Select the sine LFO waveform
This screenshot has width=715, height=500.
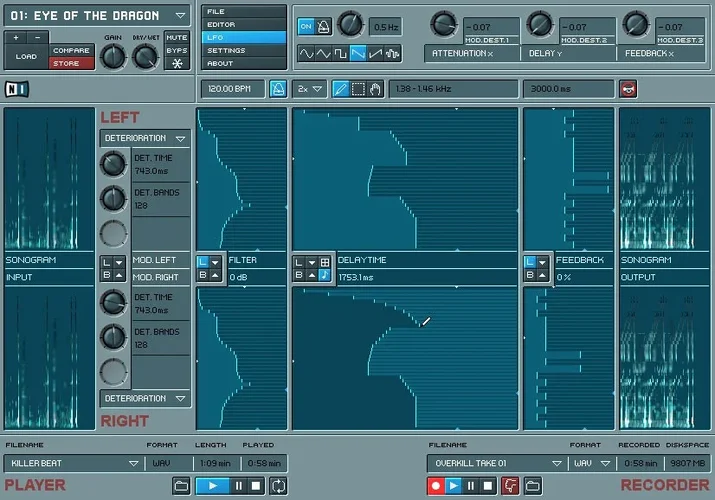coord(306,54)
